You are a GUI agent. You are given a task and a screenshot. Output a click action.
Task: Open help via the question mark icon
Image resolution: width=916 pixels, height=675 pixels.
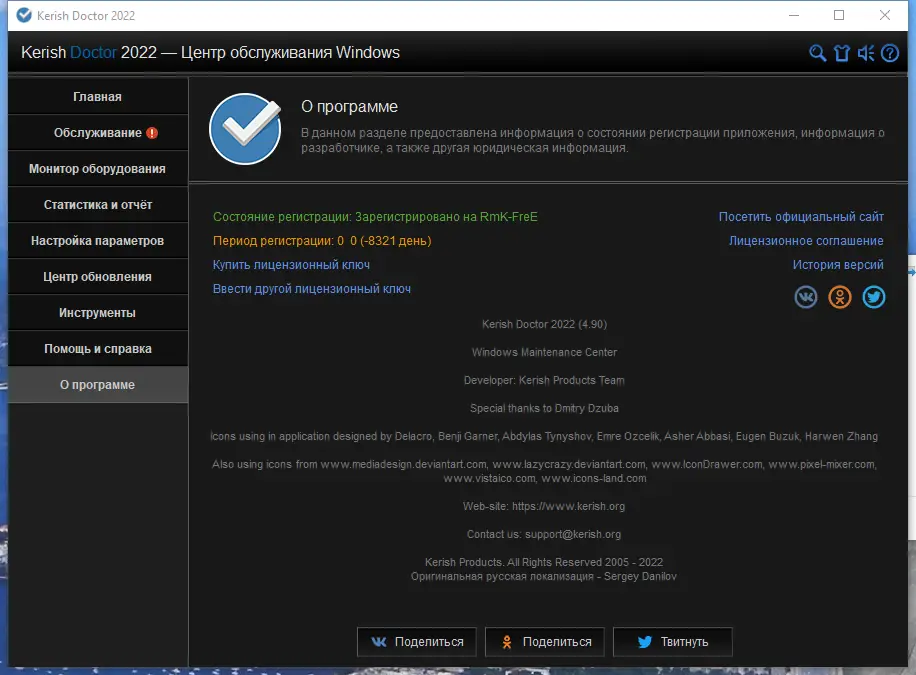[x=890, y=53]
